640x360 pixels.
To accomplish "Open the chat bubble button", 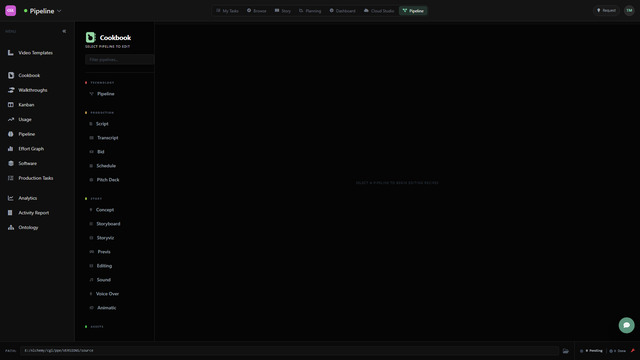I will point(626,325).
